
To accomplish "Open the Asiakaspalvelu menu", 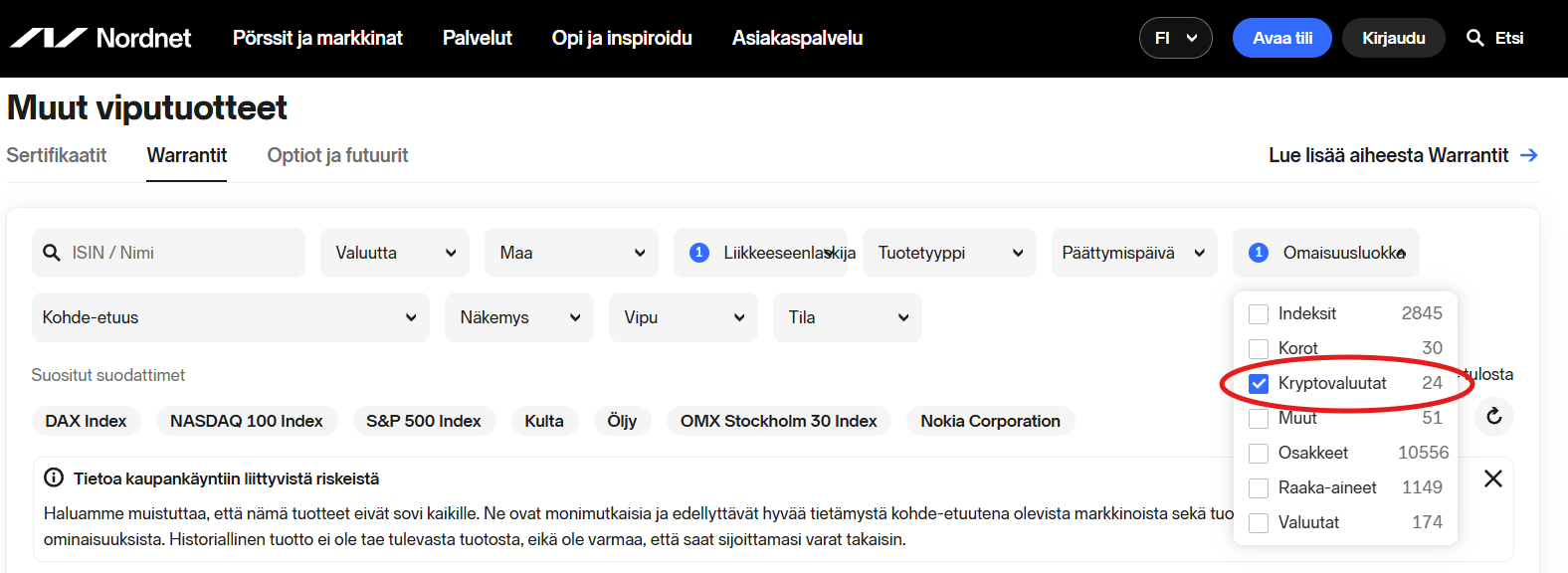I will click(x=797, y=38).
